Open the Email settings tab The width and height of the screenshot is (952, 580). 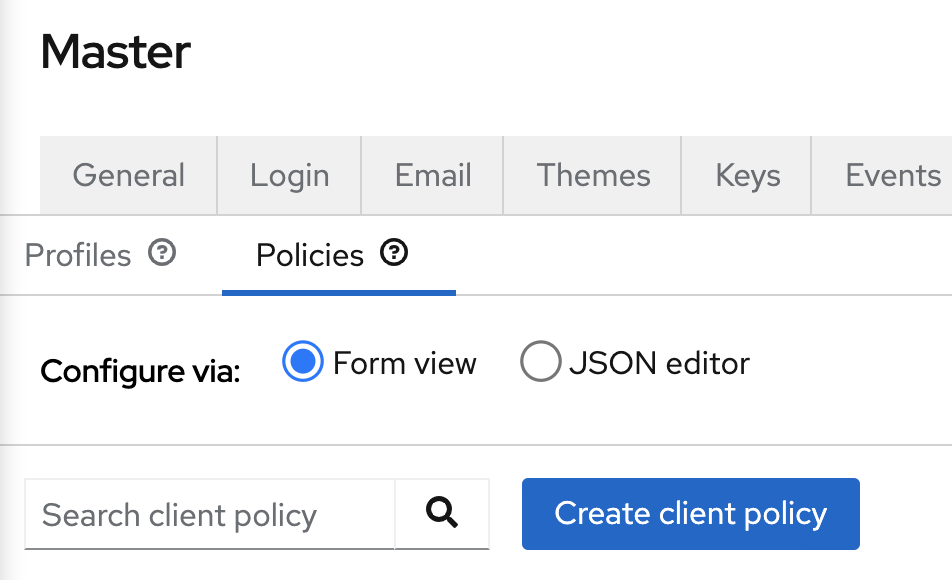tap(433, 176)
